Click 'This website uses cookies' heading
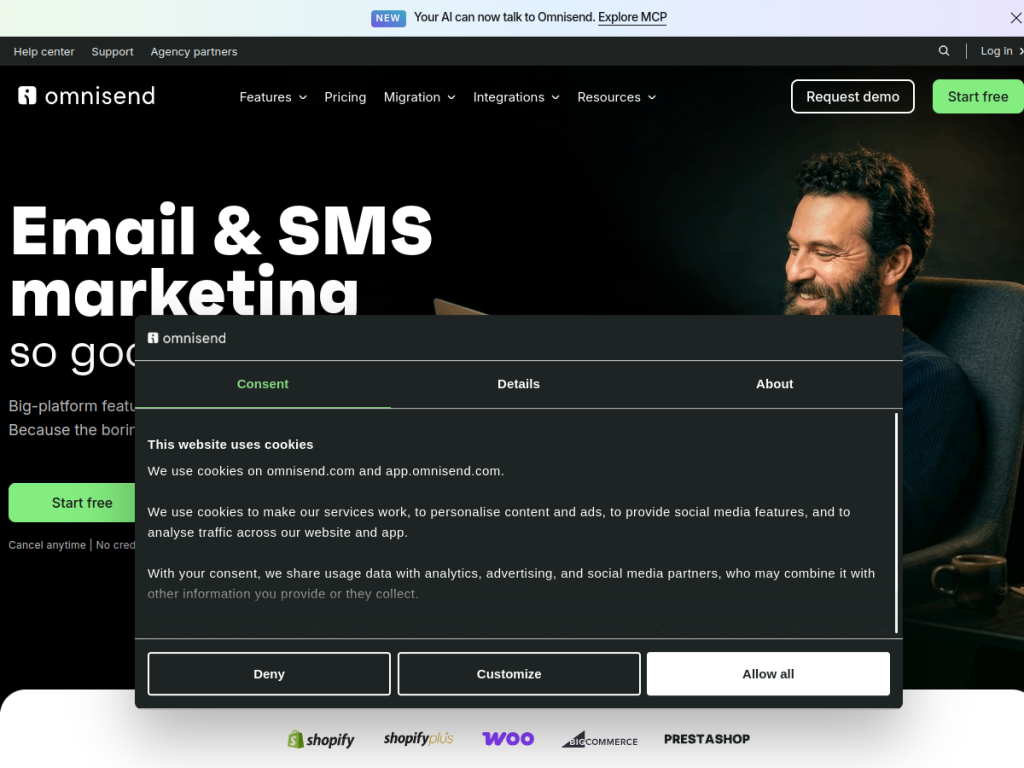The width and height of the screenshot is (1024, 768). [231, 445]
